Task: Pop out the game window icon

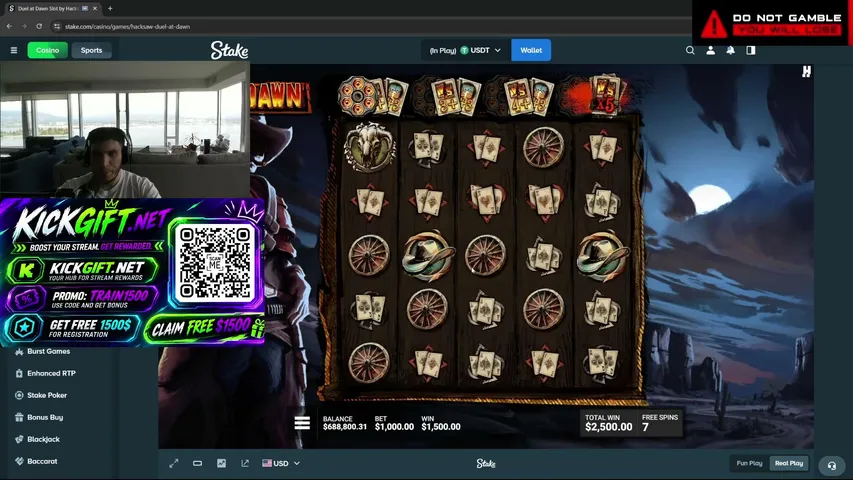Action: (245, 463)
